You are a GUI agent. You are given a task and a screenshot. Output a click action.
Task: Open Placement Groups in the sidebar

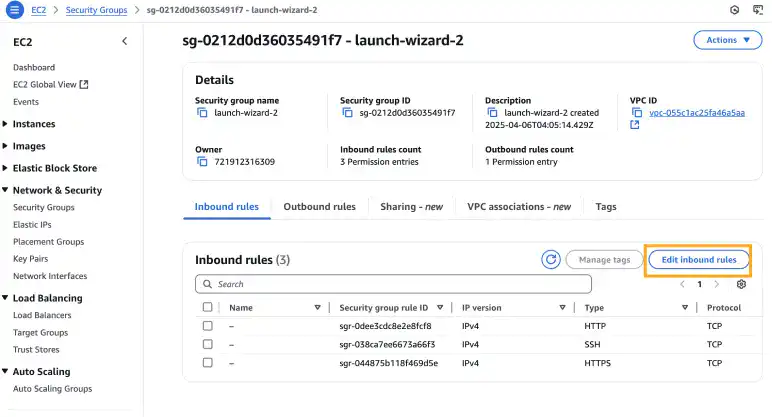[48, 242]
